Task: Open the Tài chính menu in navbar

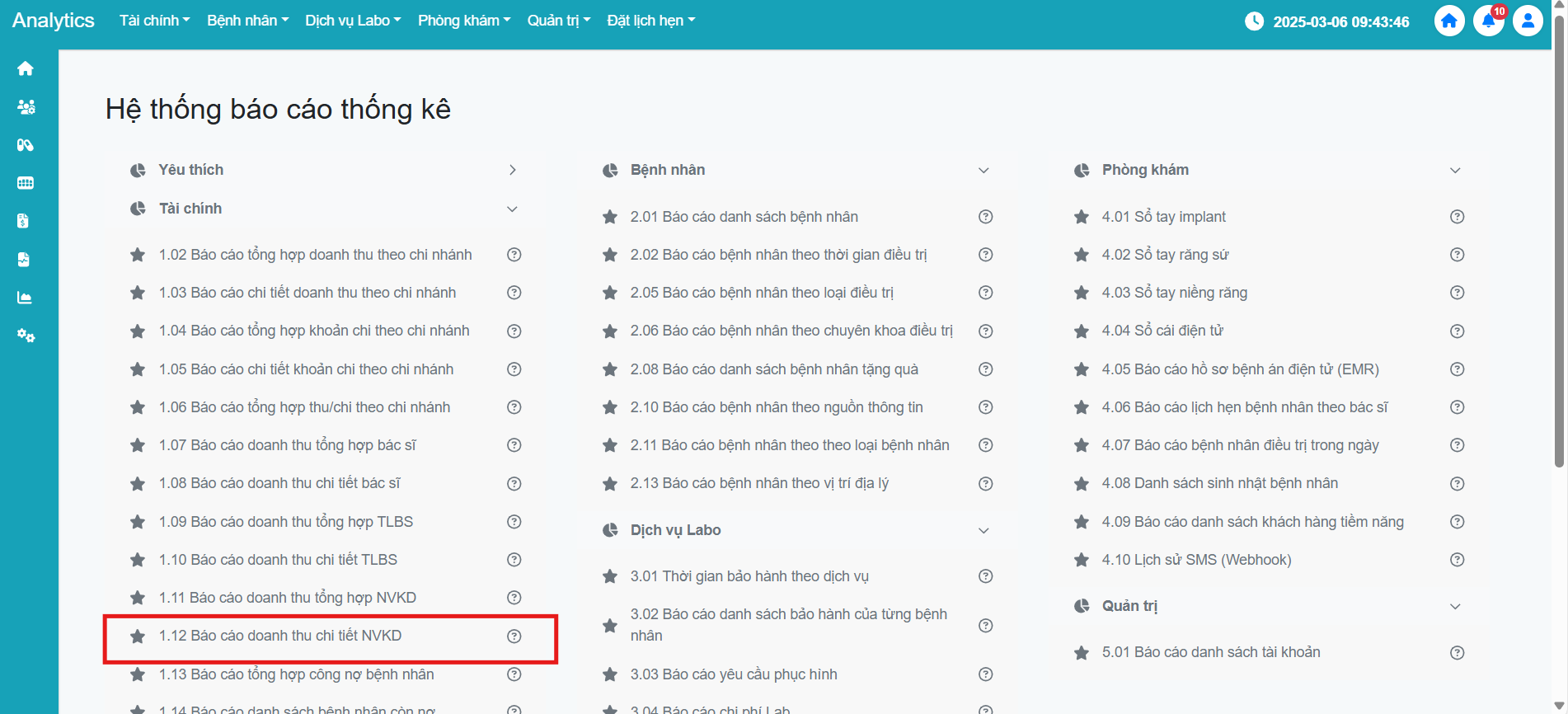Action: 154,21
